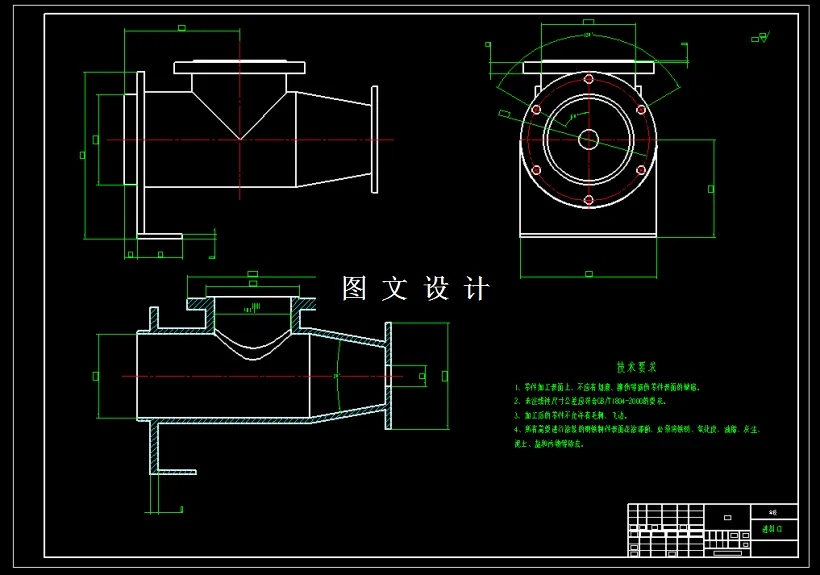Image resolution: width=820 pixels, height=575 pixels.
Task: Select note 4 about 涂装 steel surfaces
Action: (636, 436)
